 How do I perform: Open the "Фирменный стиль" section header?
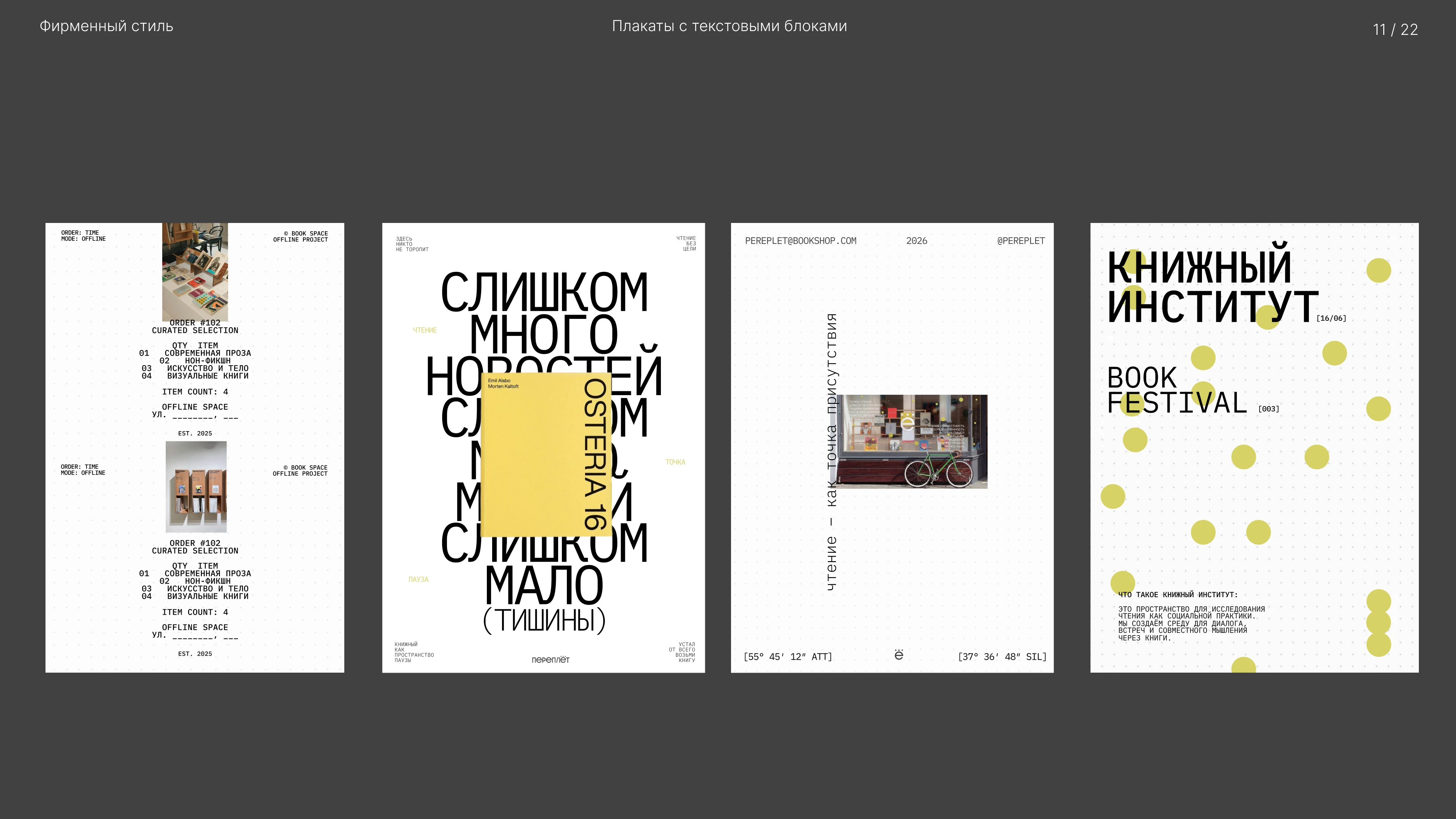106,26
